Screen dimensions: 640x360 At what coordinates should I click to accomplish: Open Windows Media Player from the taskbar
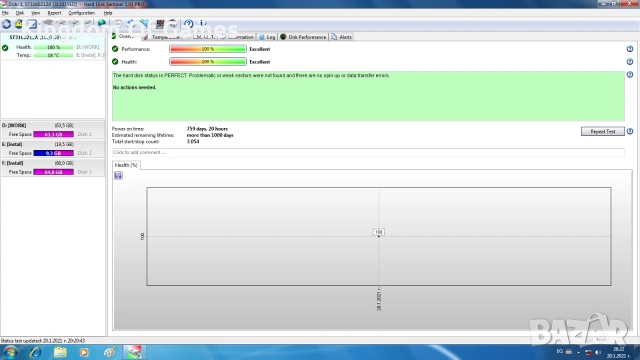84,352
